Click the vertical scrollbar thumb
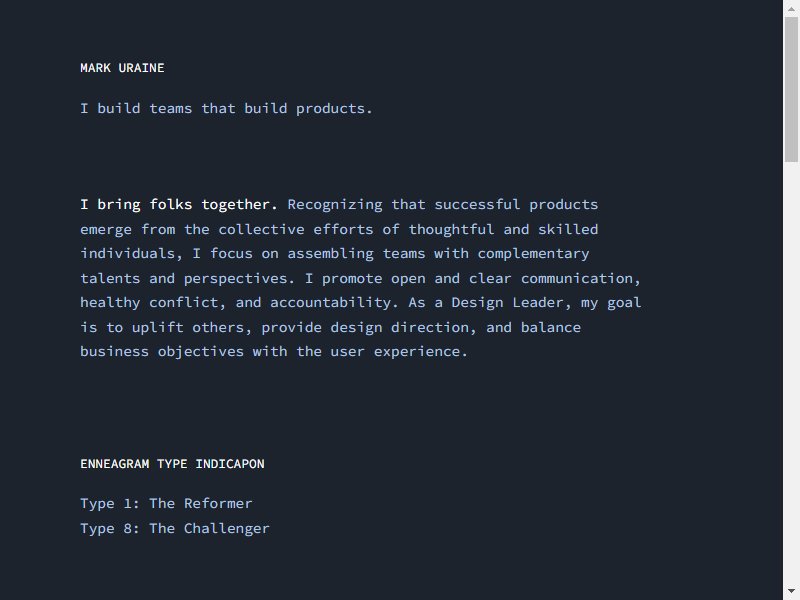Screen dimensions: 800x600 [791, 90]
